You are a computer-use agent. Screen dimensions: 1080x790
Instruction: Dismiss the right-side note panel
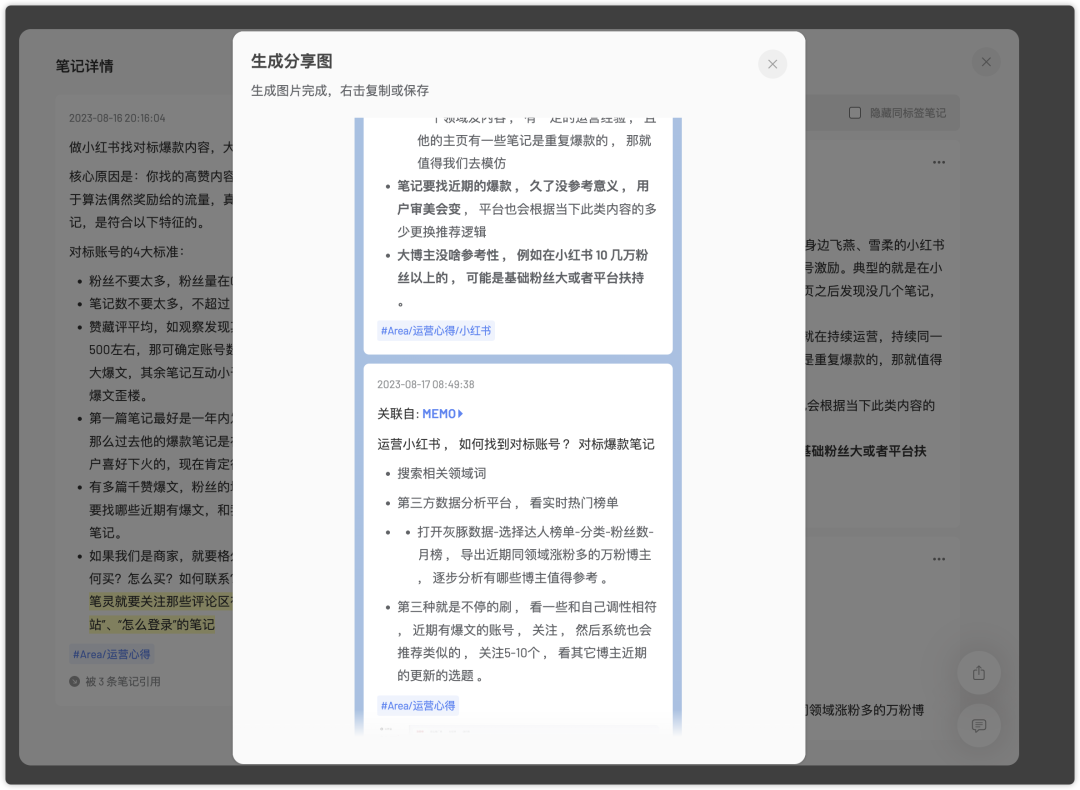pos(985,61)
